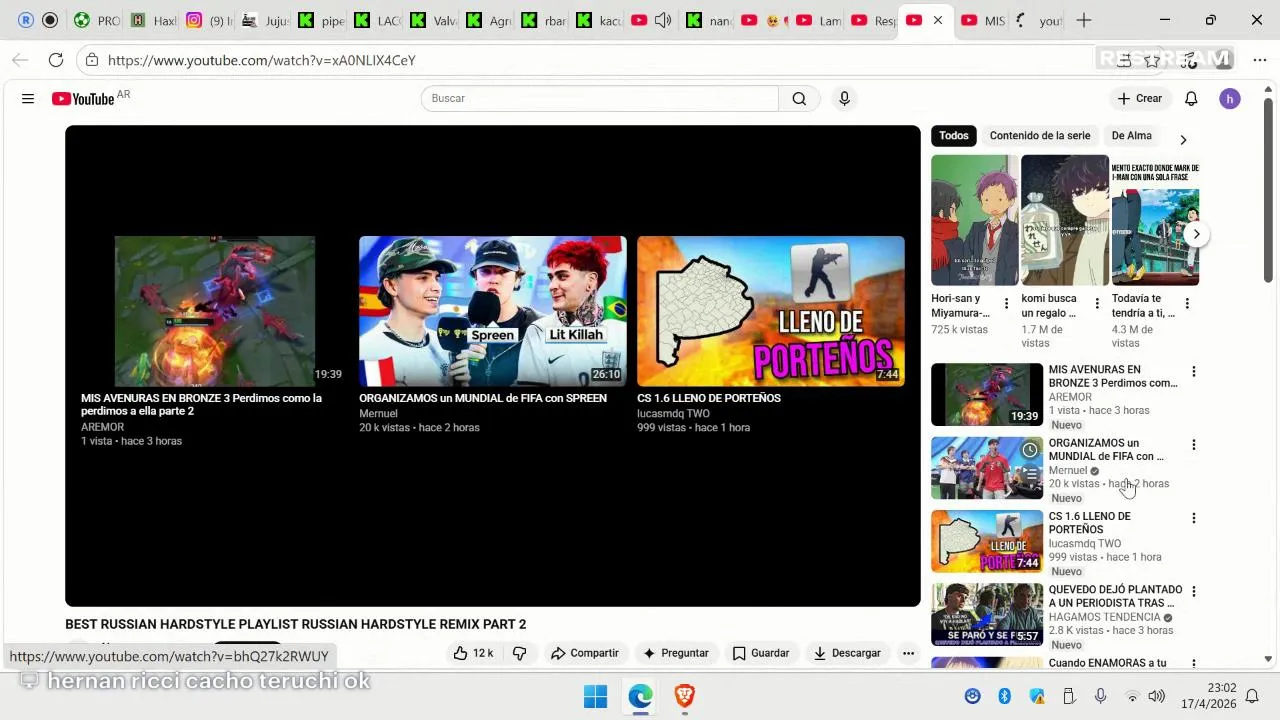Image resolution: width=1280 pixels, height=720 pixels.
Task: Select the Todos filter chip
Action: (954, 136)
